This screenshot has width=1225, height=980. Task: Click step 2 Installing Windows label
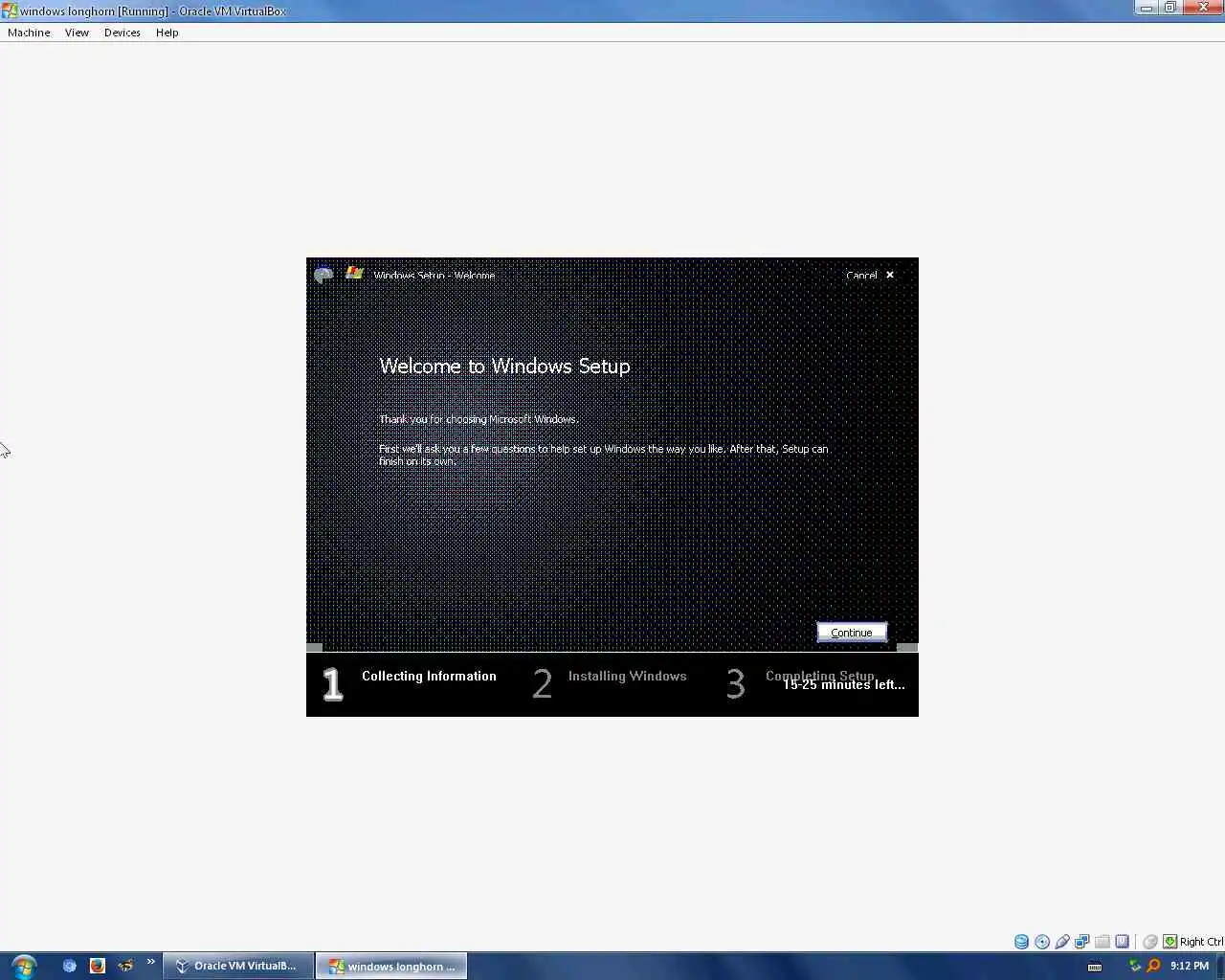click(x=627, y=676)
